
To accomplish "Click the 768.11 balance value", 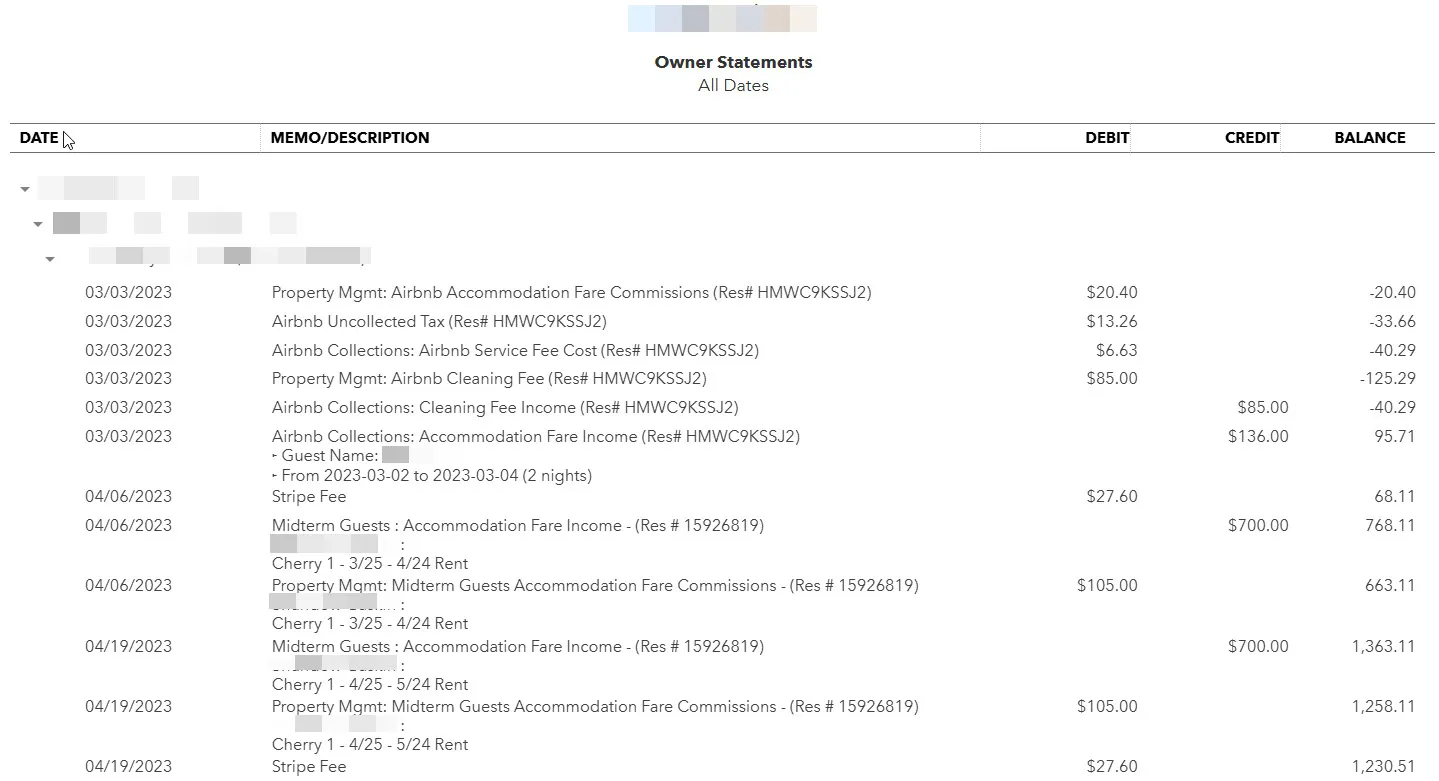I will (1390, 526).
